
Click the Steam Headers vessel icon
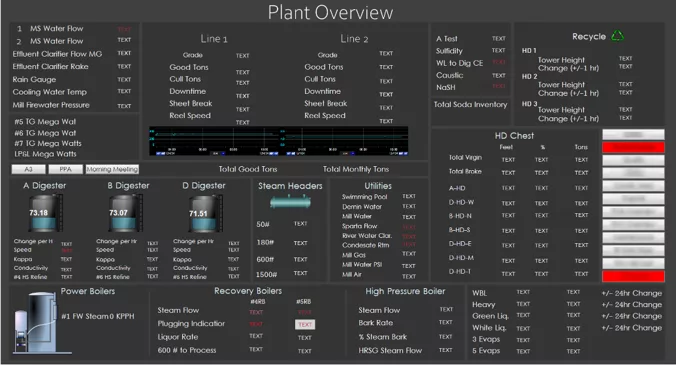coord(290,202)
